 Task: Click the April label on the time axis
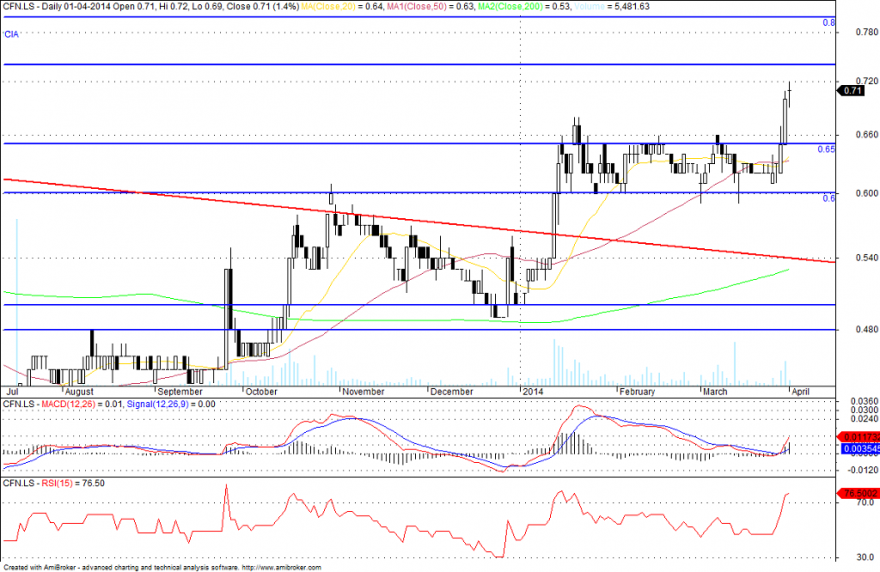point(800,391)
